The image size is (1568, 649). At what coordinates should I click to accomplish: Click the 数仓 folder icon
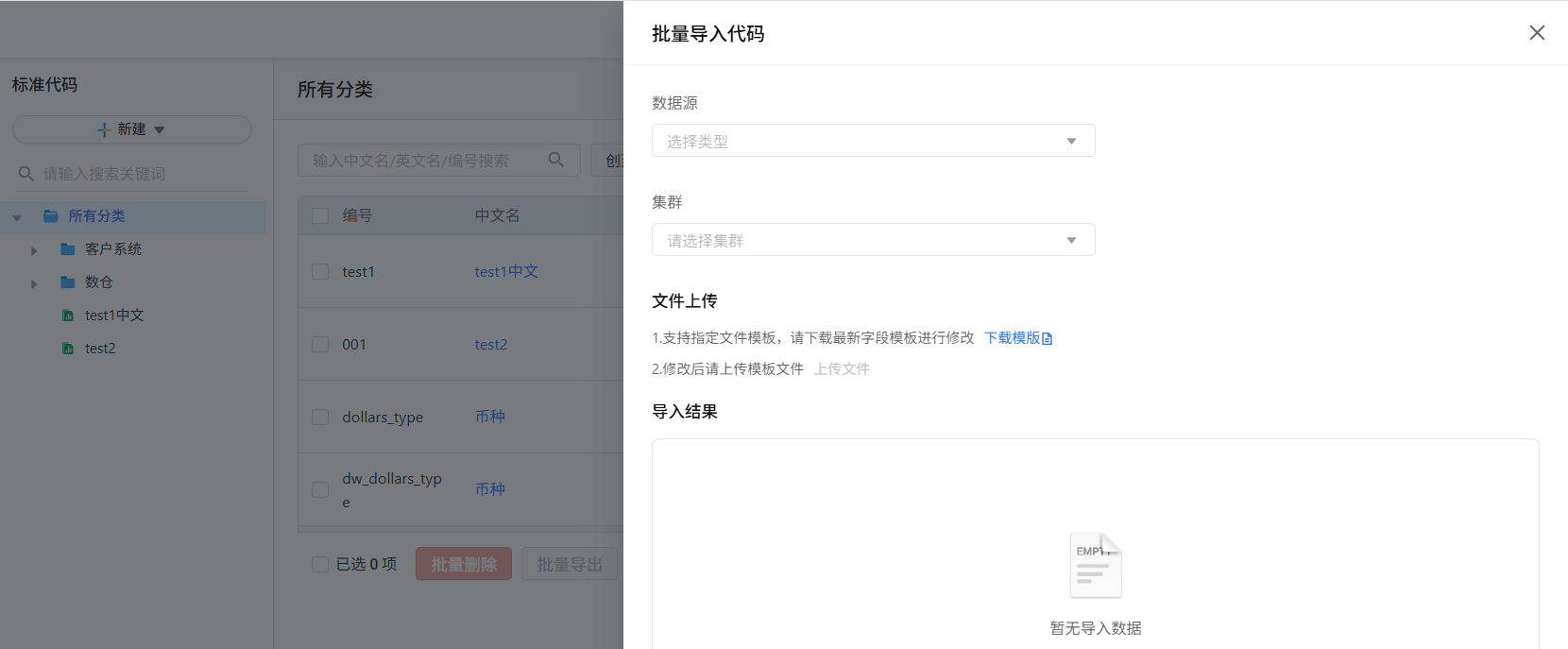pos(68,282)
